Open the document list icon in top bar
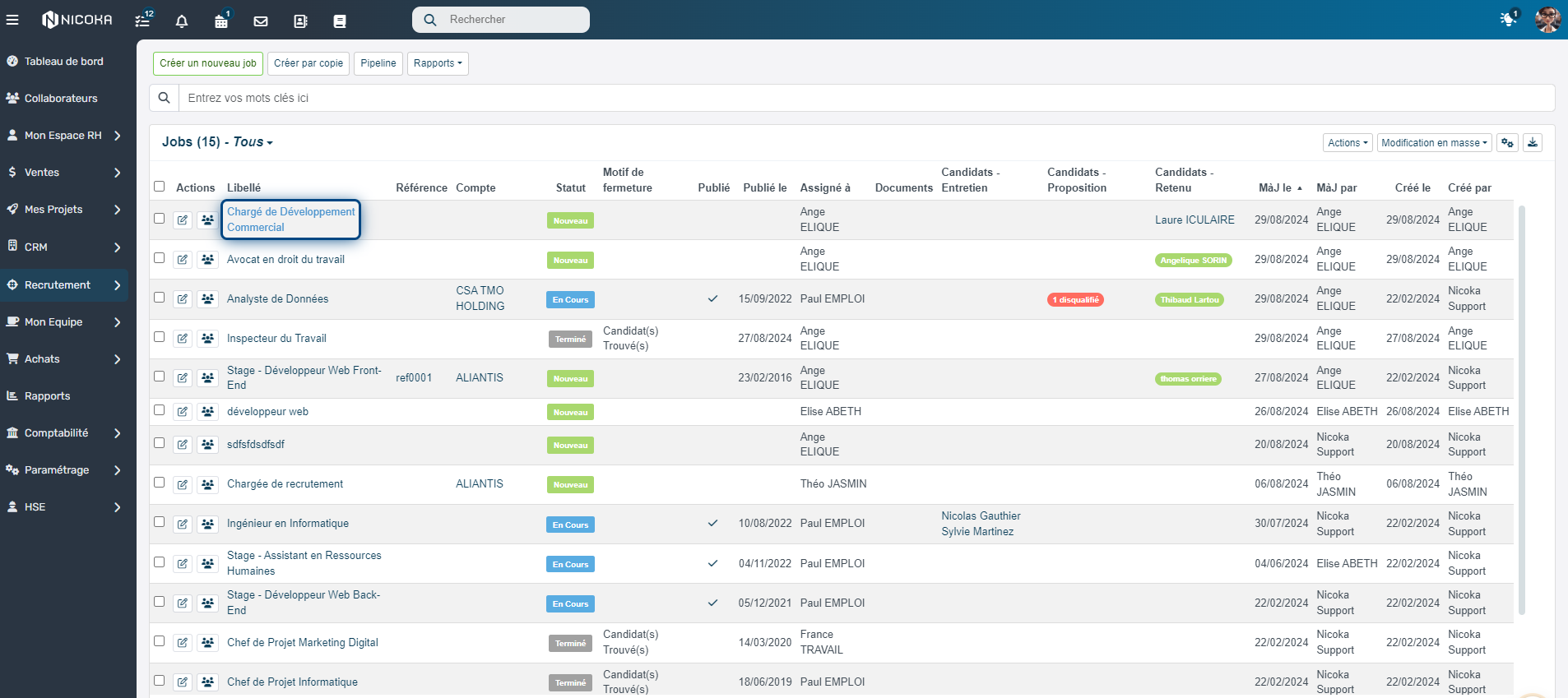Screen dimensions: 1568x698 (340, 21)
